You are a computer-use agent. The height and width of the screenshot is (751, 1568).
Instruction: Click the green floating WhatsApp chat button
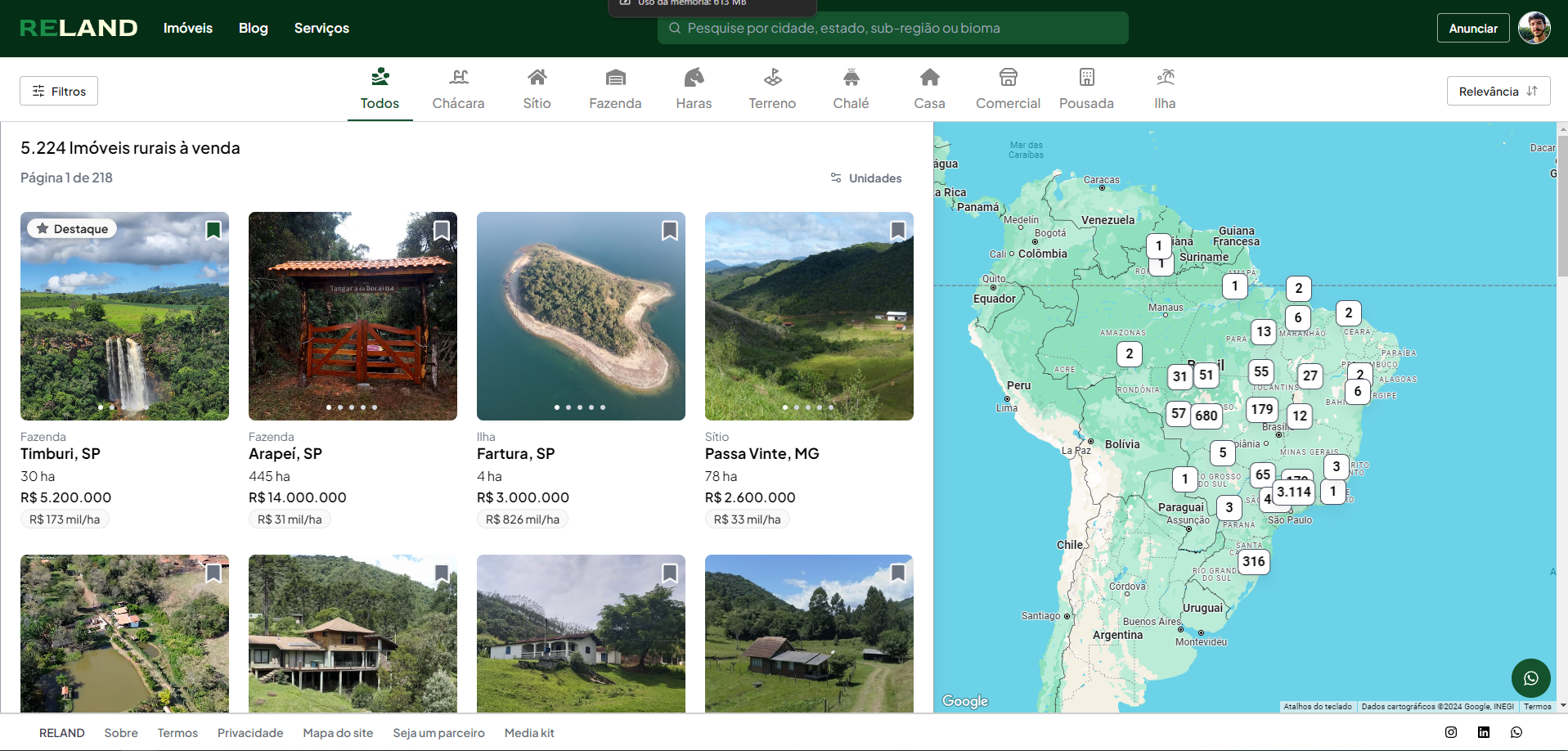(1531, 678)
